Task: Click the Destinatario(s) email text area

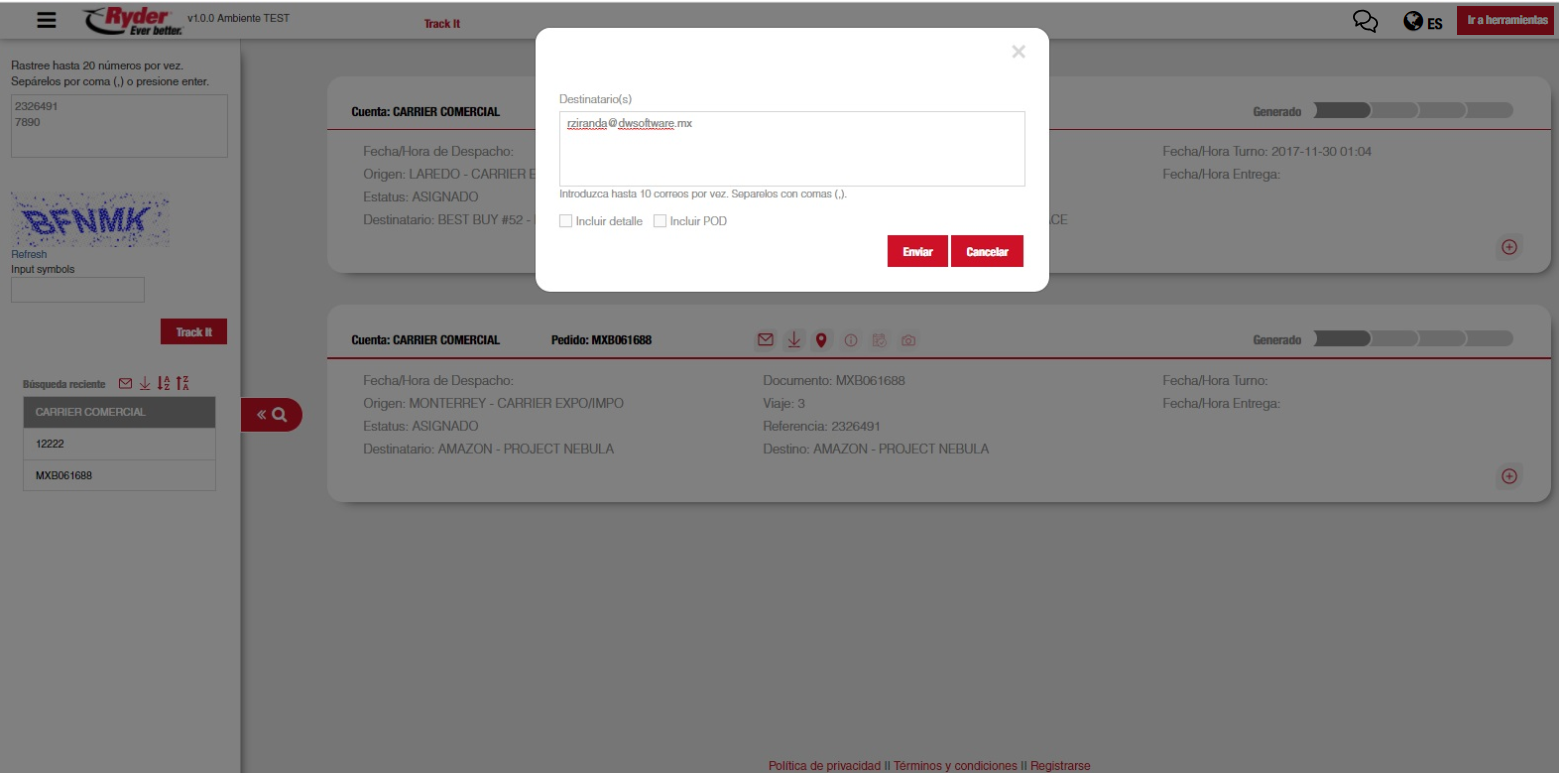Action: click(x=791, y=149)
